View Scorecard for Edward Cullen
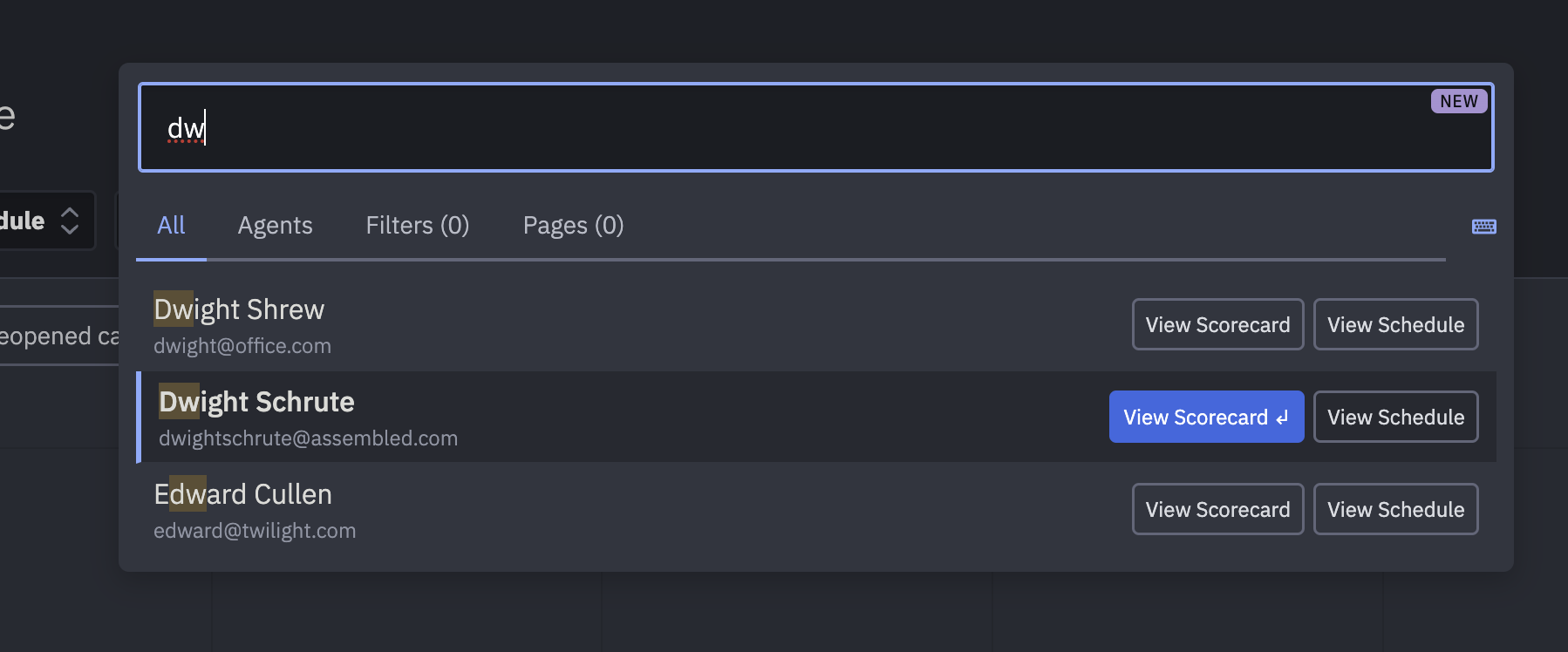1568x652 pixels. point(1217,509)
